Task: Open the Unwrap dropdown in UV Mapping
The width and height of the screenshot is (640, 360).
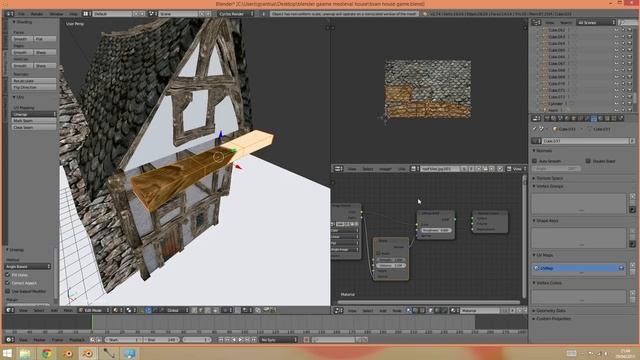Action: tap(34, 114)
